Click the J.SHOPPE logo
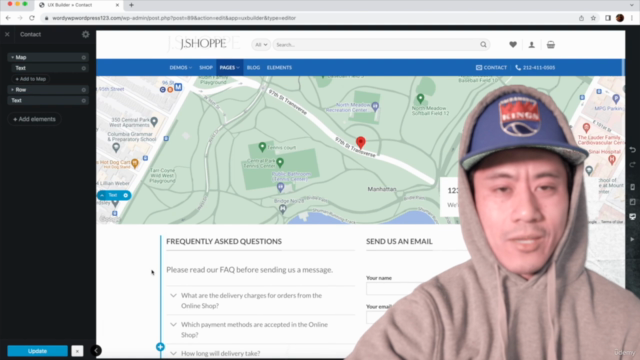This screenshot has width=640, height=360. pos(203,44)
